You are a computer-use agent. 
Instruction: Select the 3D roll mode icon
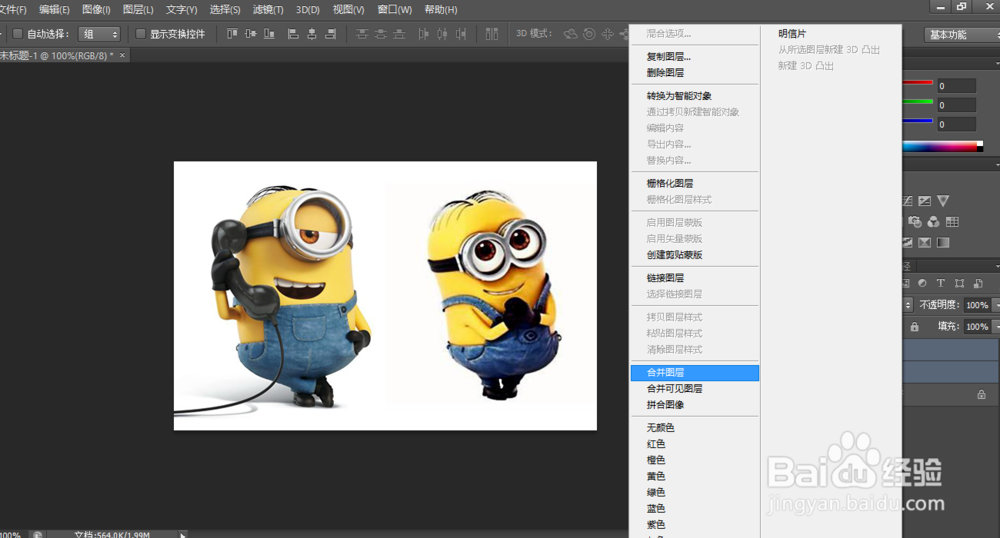589,34
